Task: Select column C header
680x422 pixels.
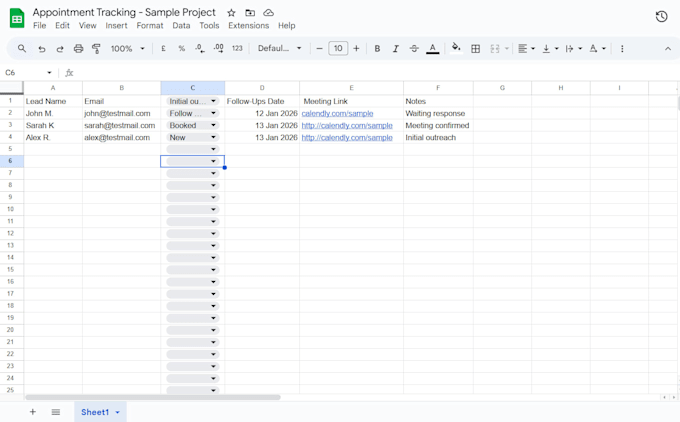Action: point(193,88)
